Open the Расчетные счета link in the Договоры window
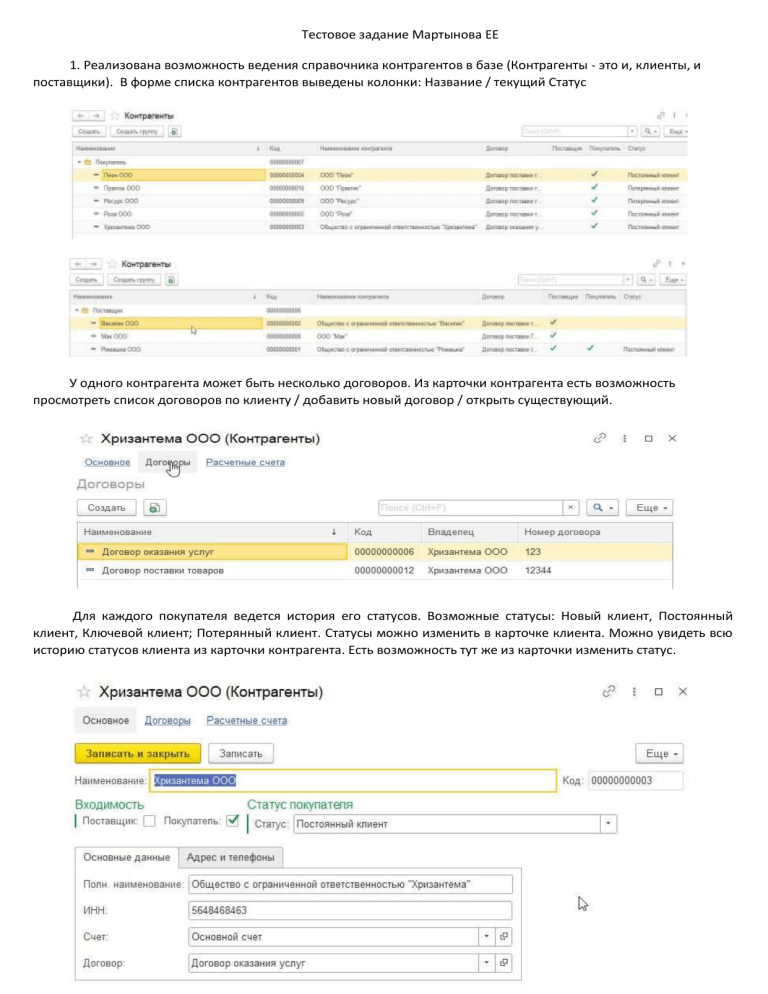768x994 pixels. click(245, 462)
